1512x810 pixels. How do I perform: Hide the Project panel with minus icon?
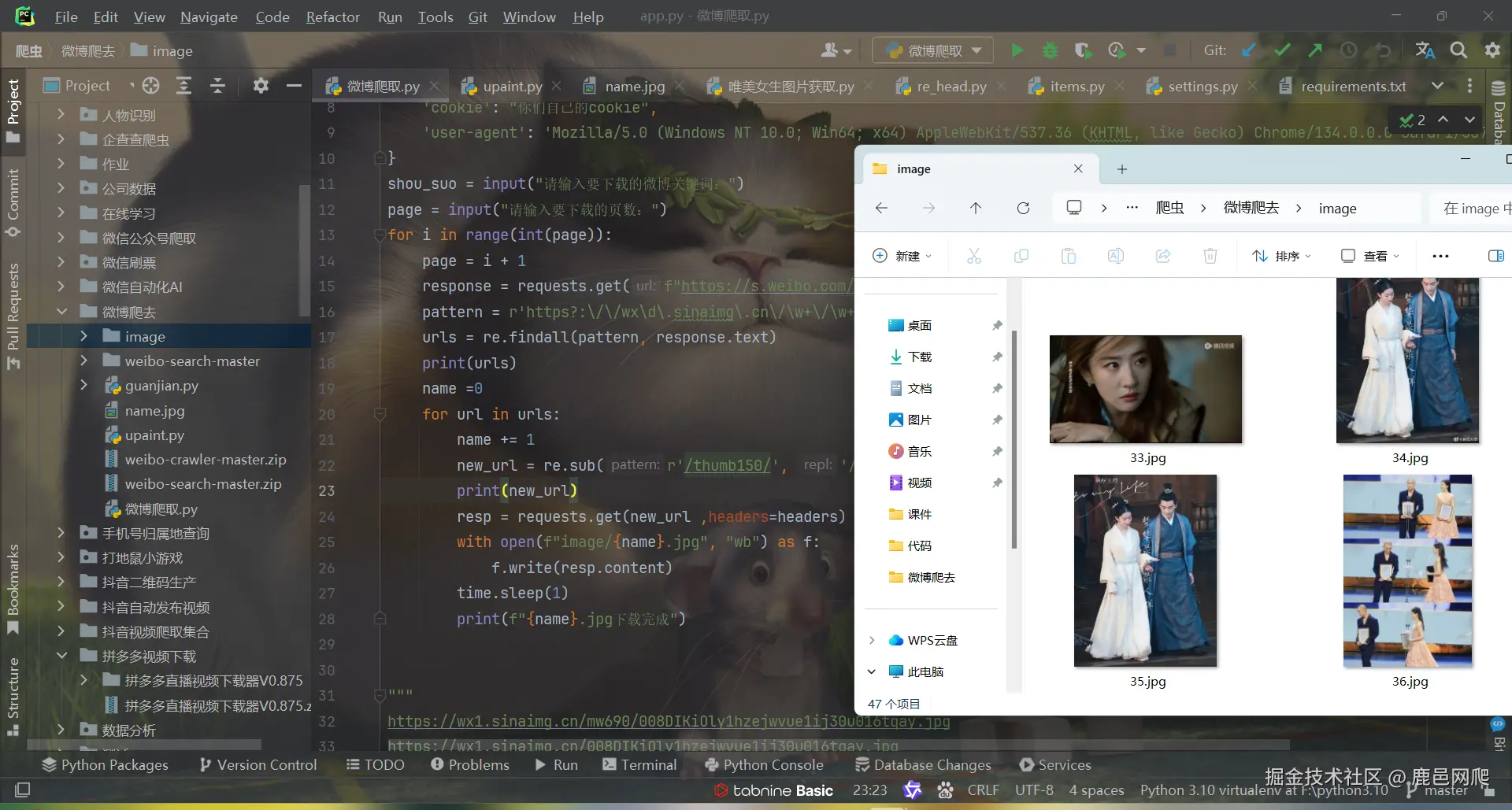click(x=294, y=86)
